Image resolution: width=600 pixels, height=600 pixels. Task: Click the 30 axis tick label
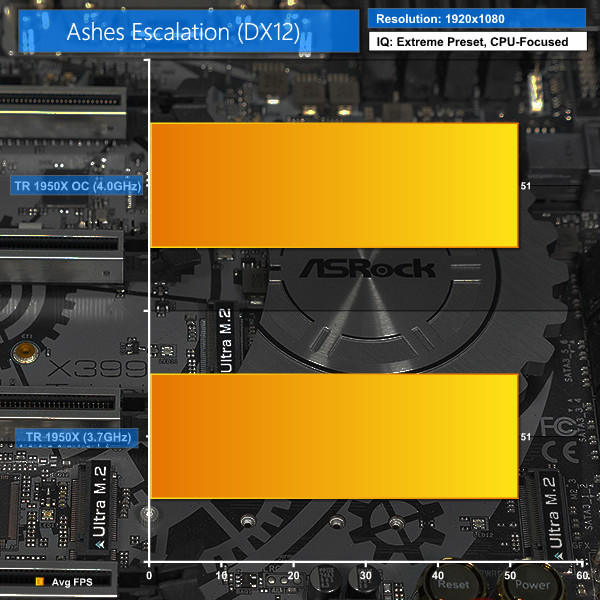click(x=365, y=575)
